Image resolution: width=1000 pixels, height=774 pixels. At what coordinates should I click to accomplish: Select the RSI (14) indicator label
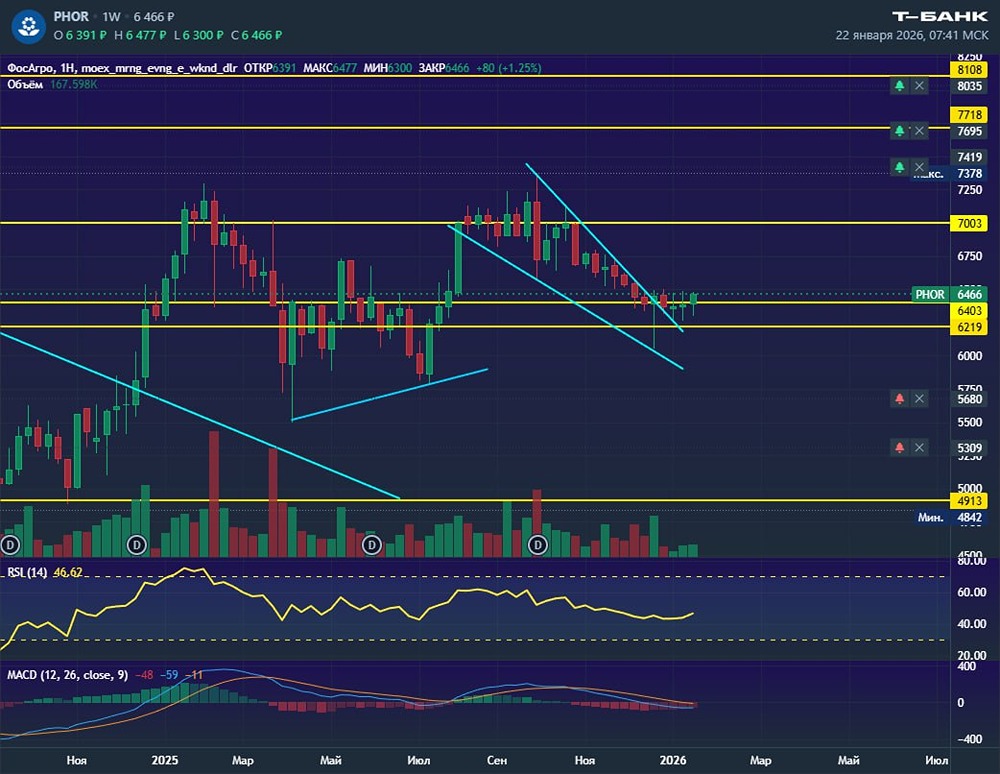point(27,572)
